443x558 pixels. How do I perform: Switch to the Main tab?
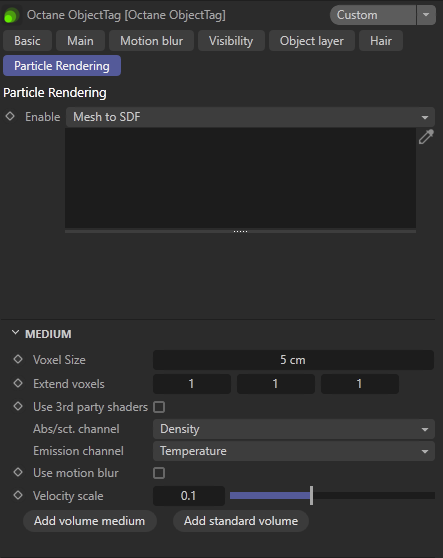tap(80, 41)
